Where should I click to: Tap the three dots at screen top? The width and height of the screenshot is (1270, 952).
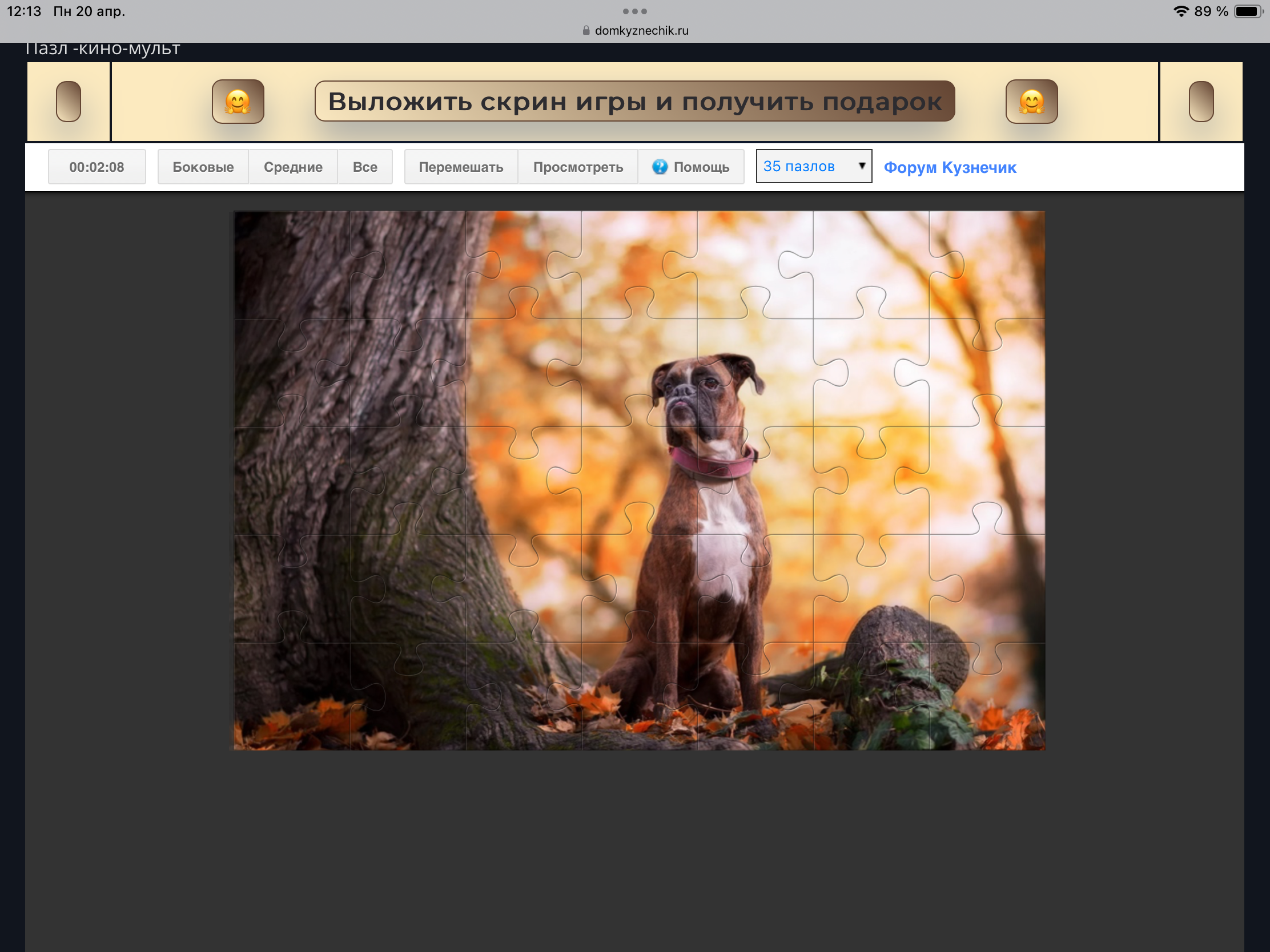coord(634,11)
